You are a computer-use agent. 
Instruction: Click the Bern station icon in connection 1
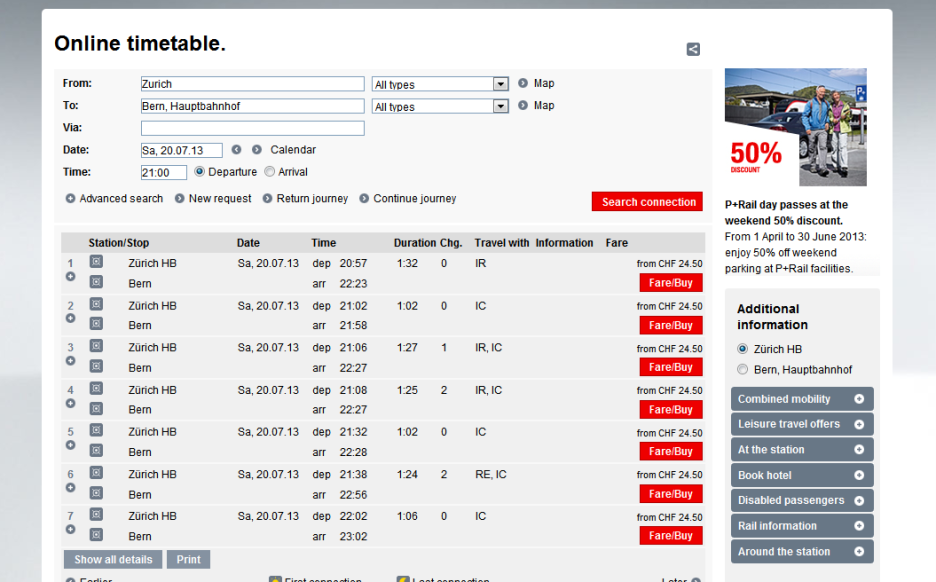[x=96, y=282]
